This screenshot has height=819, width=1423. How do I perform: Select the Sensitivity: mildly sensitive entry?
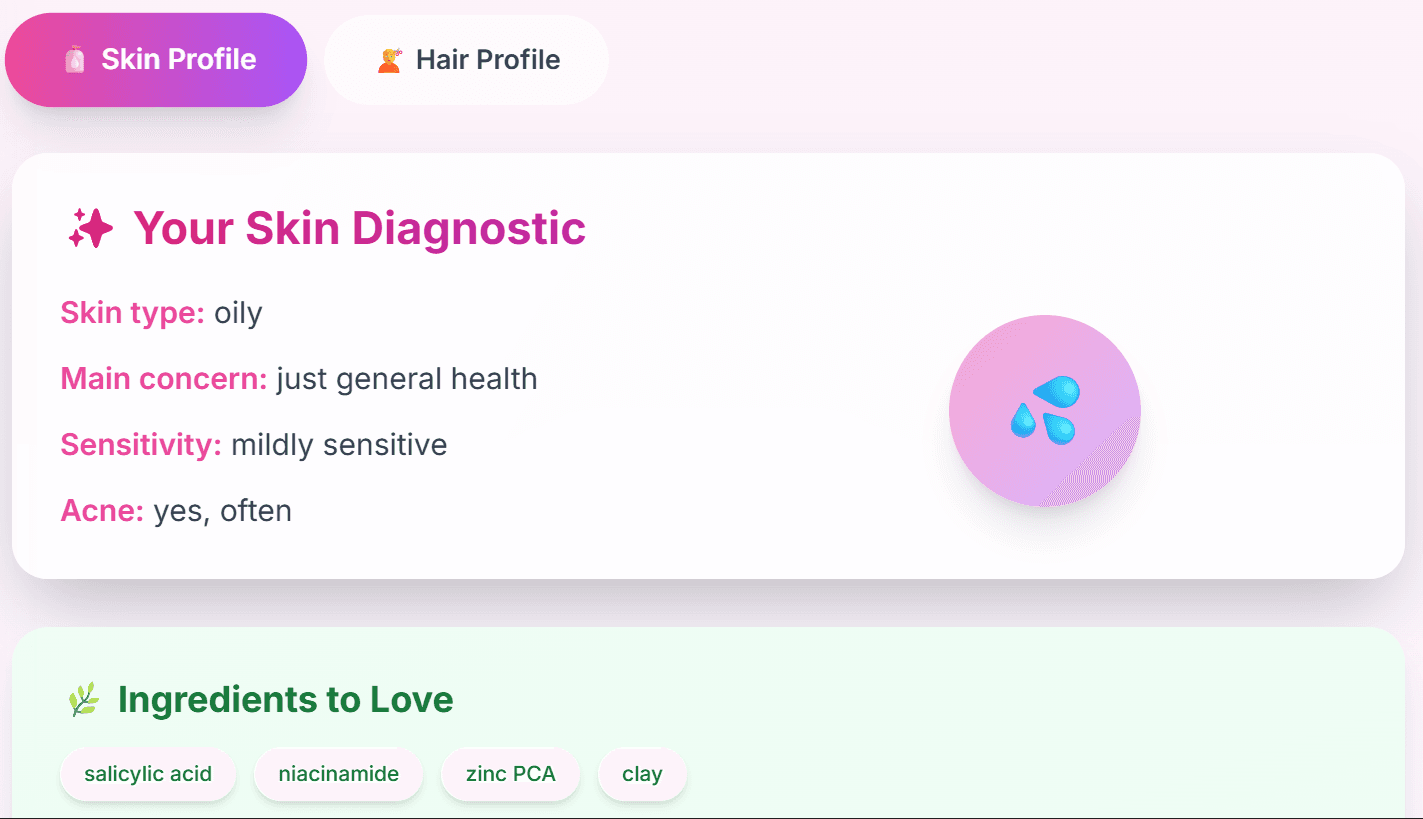point(253,444)
